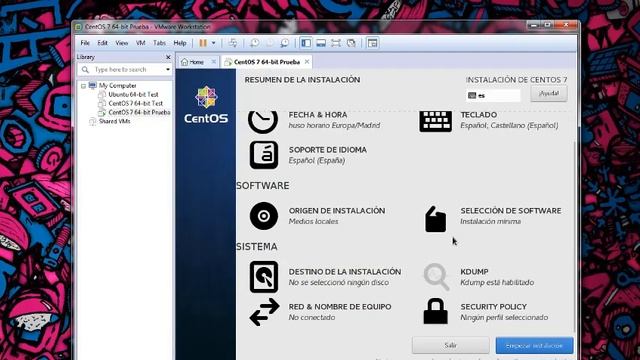This screenshot has width=640, height=360.
Task: Open the Edit menu
Action: point(102,43)
